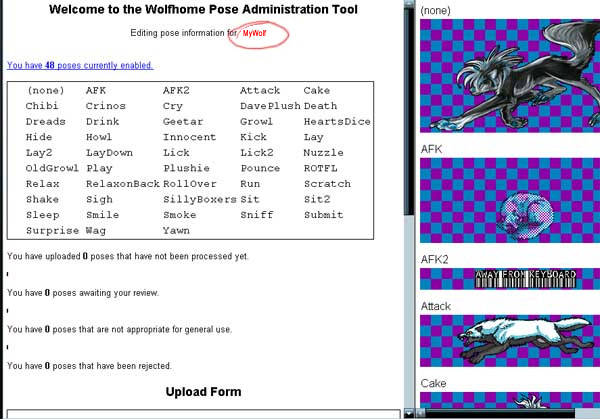Click the upload form input field
Image resolution: width=600 pixels, height=419 pixels.
click(x=200, y=413)
